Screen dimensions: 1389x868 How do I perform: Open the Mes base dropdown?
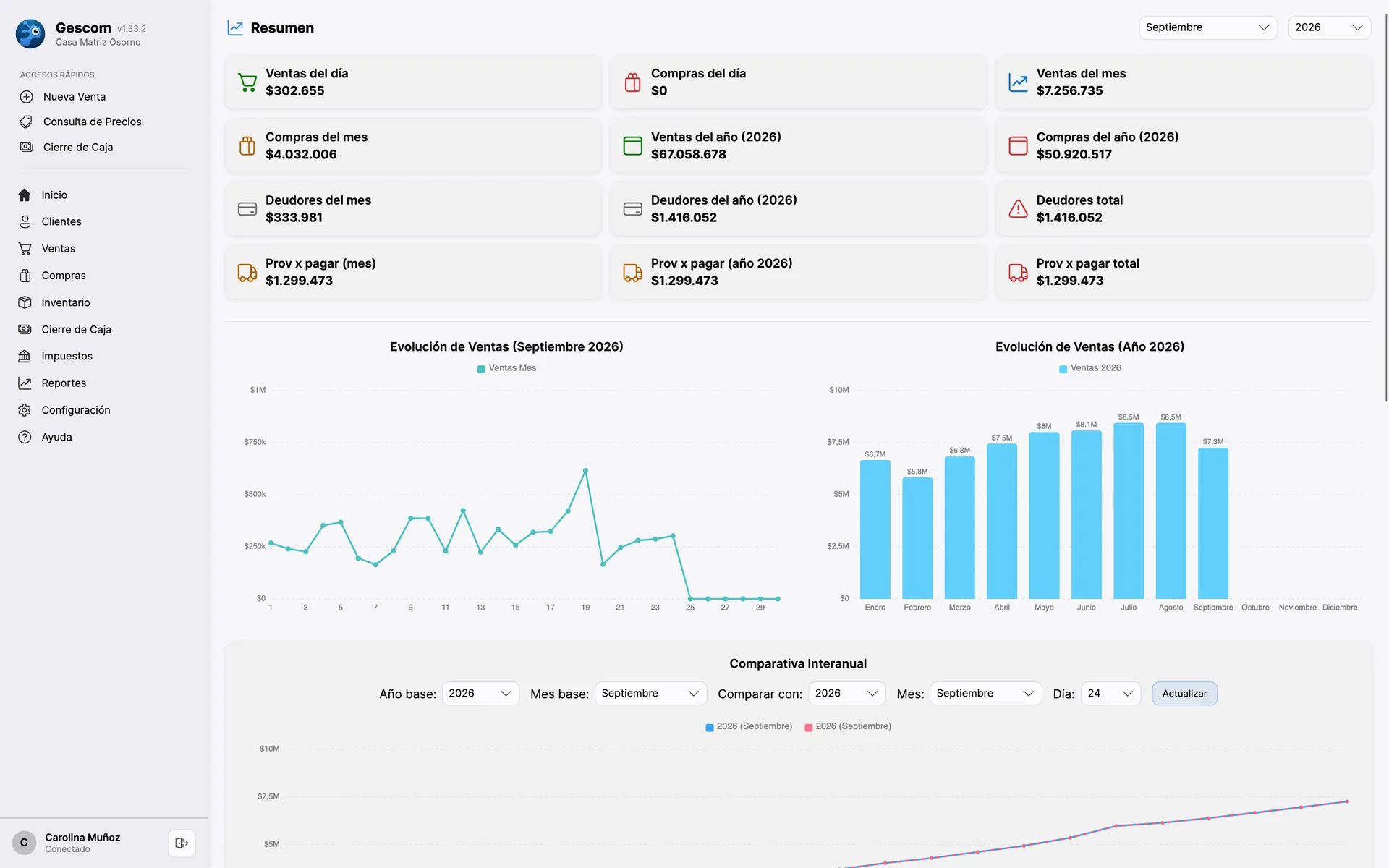[x=650, y=694]
